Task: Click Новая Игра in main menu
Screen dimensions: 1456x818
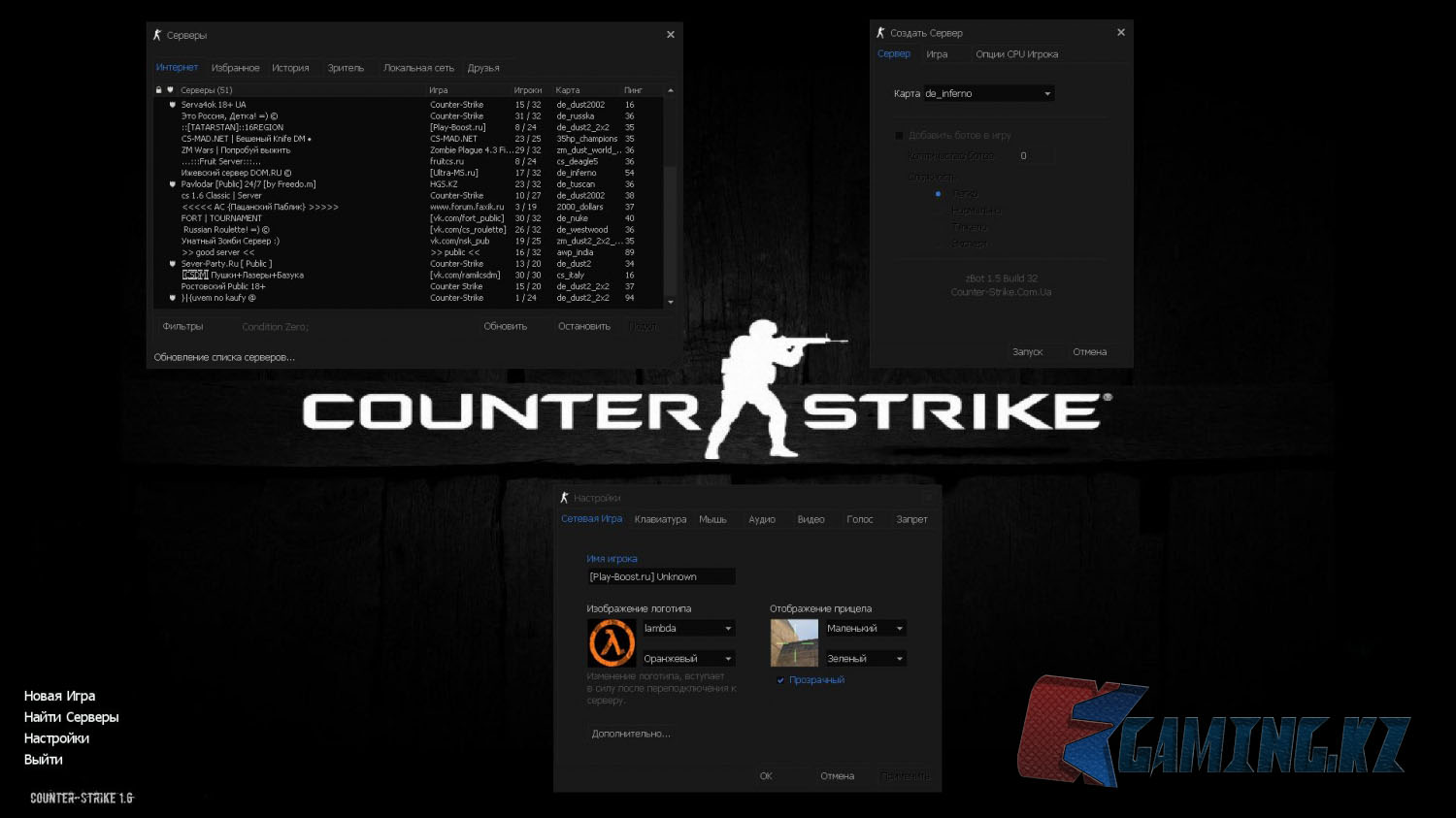Action: click(59, 696)
